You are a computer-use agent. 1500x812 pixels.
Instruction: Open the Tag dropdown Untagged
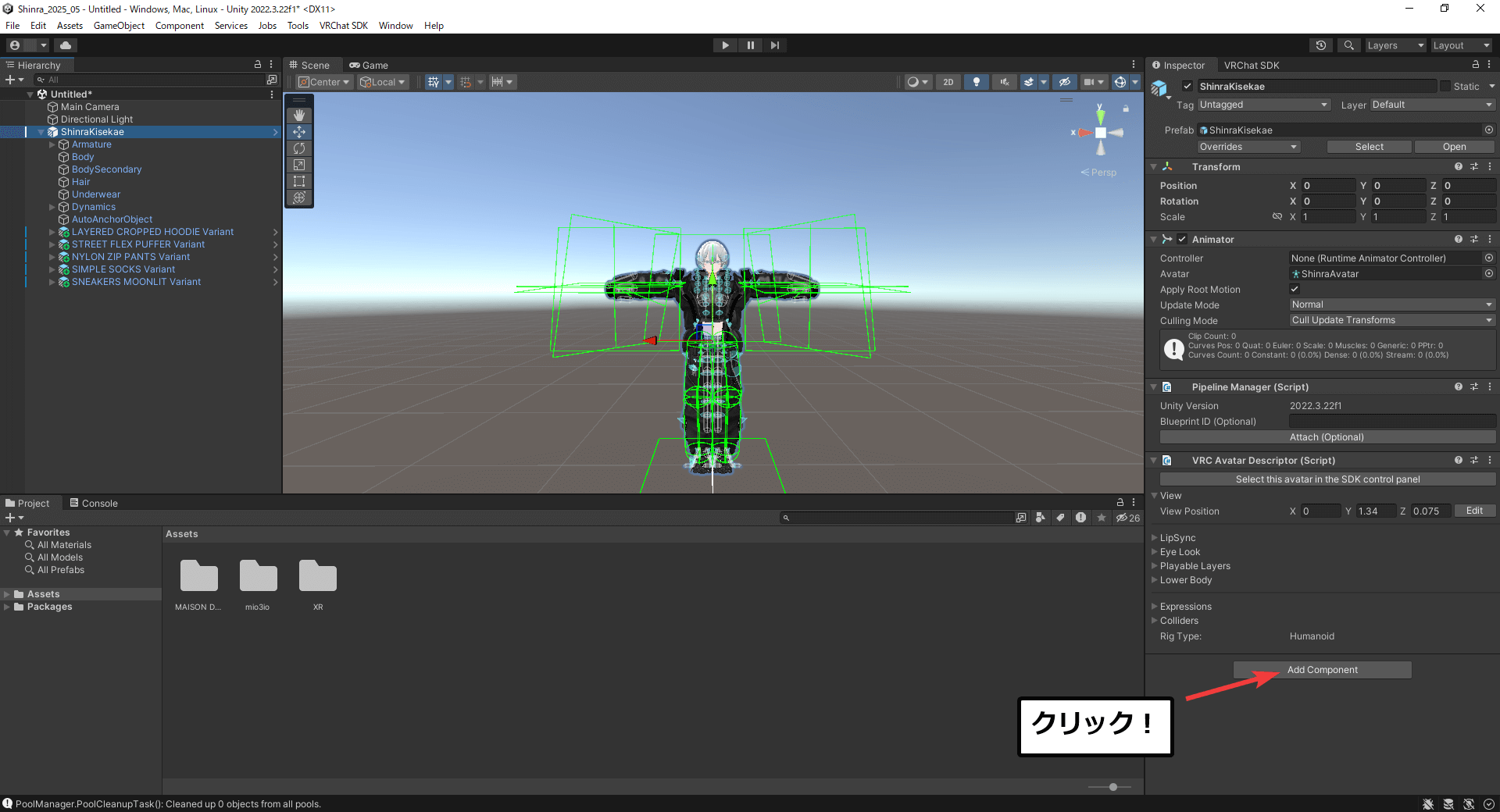(1263, 105)
